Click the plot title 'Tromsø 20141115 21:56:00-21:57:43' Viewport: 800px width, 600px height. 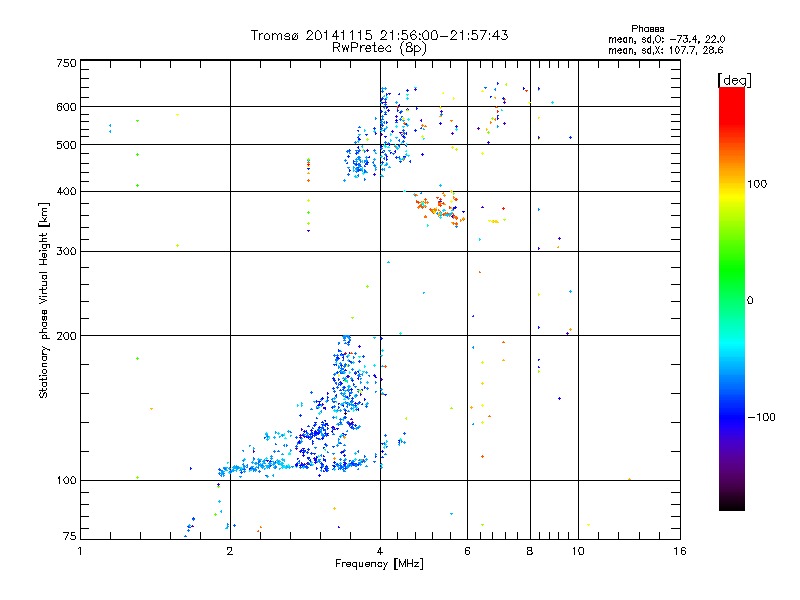click(x=379, y=35)
